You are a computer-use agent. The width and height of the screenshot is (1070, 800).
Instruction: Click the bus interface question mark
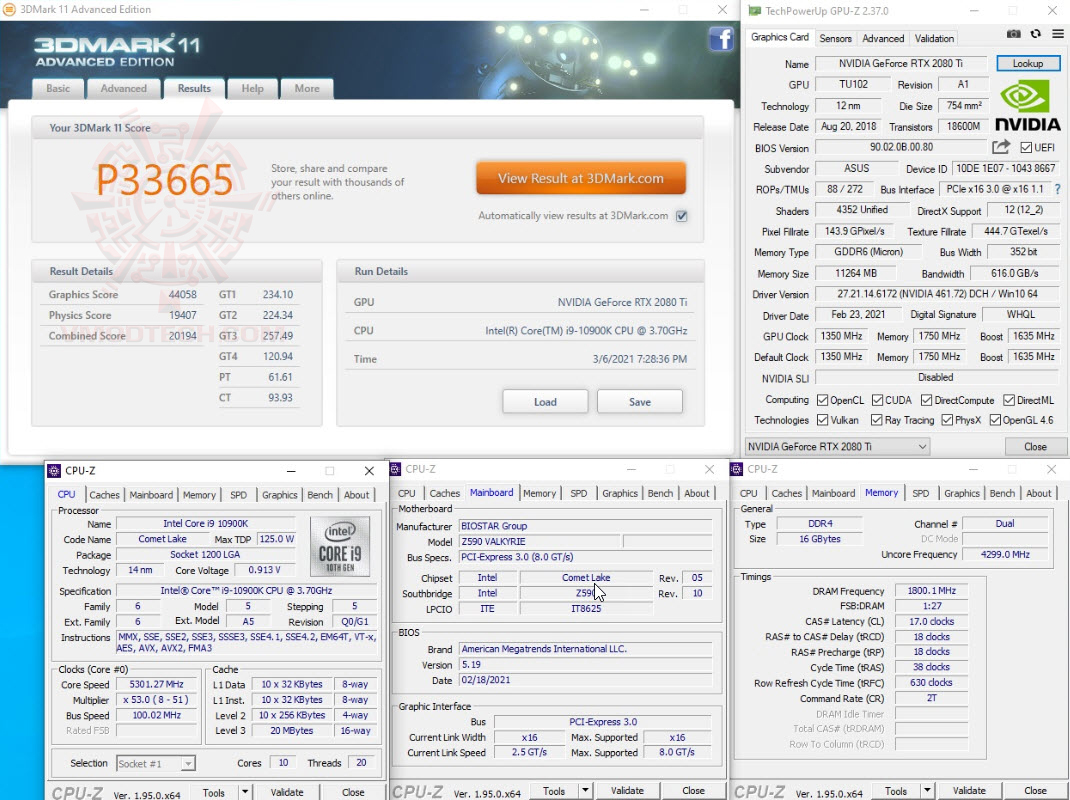pos(1058,189)
